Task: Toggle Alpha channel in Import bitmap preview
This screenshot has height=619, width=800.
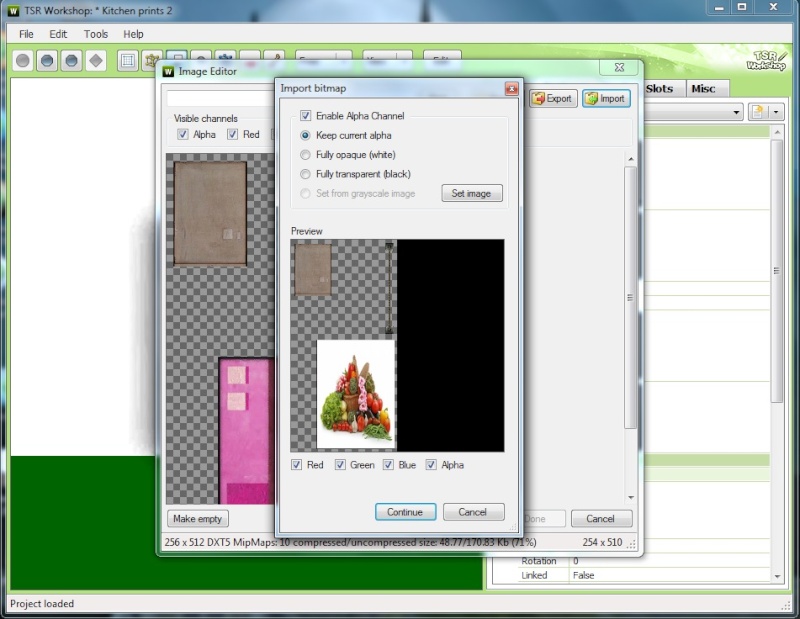Action: (x=431, y=465)
